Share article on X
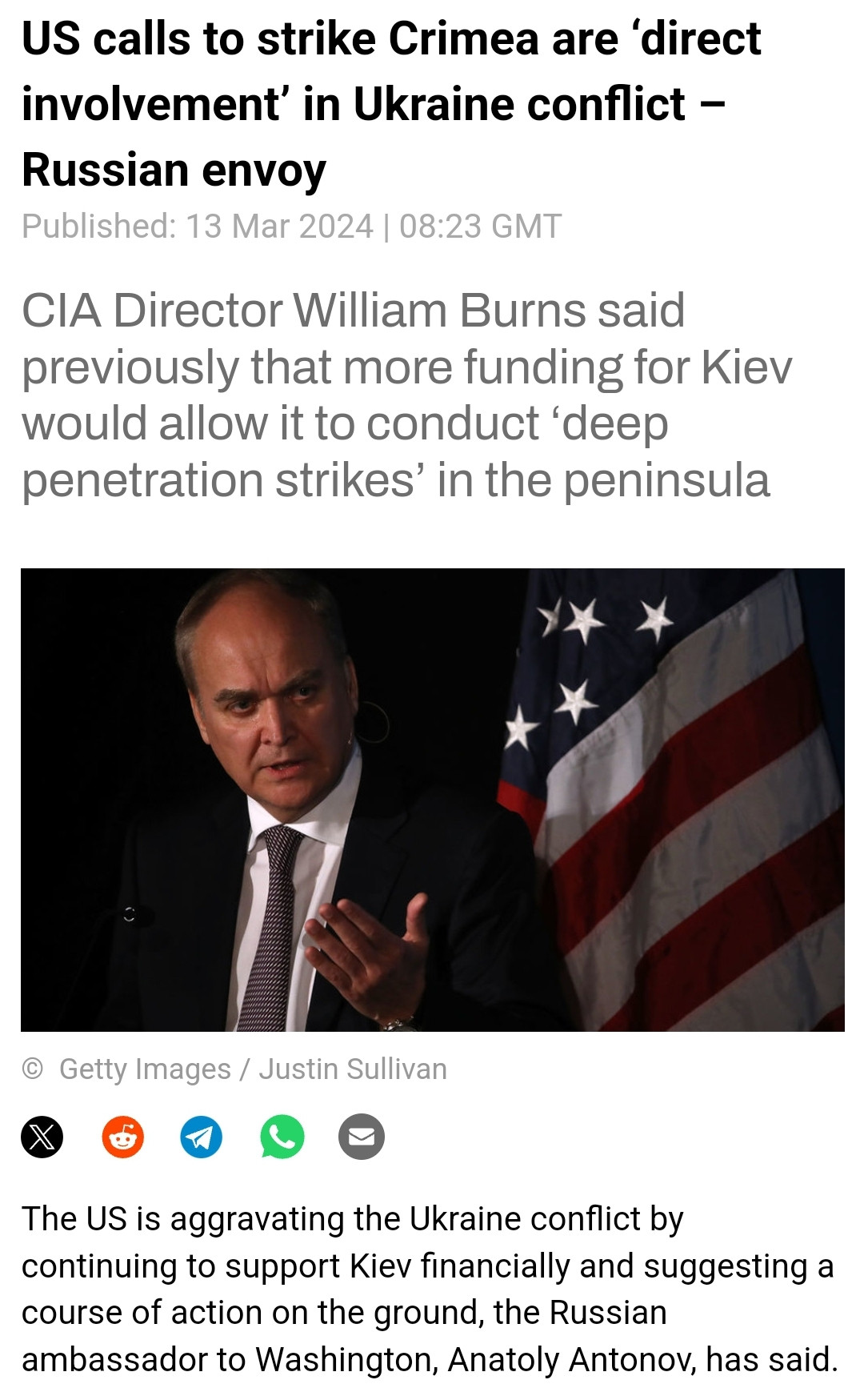This screenshot has width=864, height=1400. pyautogui.click(x=42, y=1137)
